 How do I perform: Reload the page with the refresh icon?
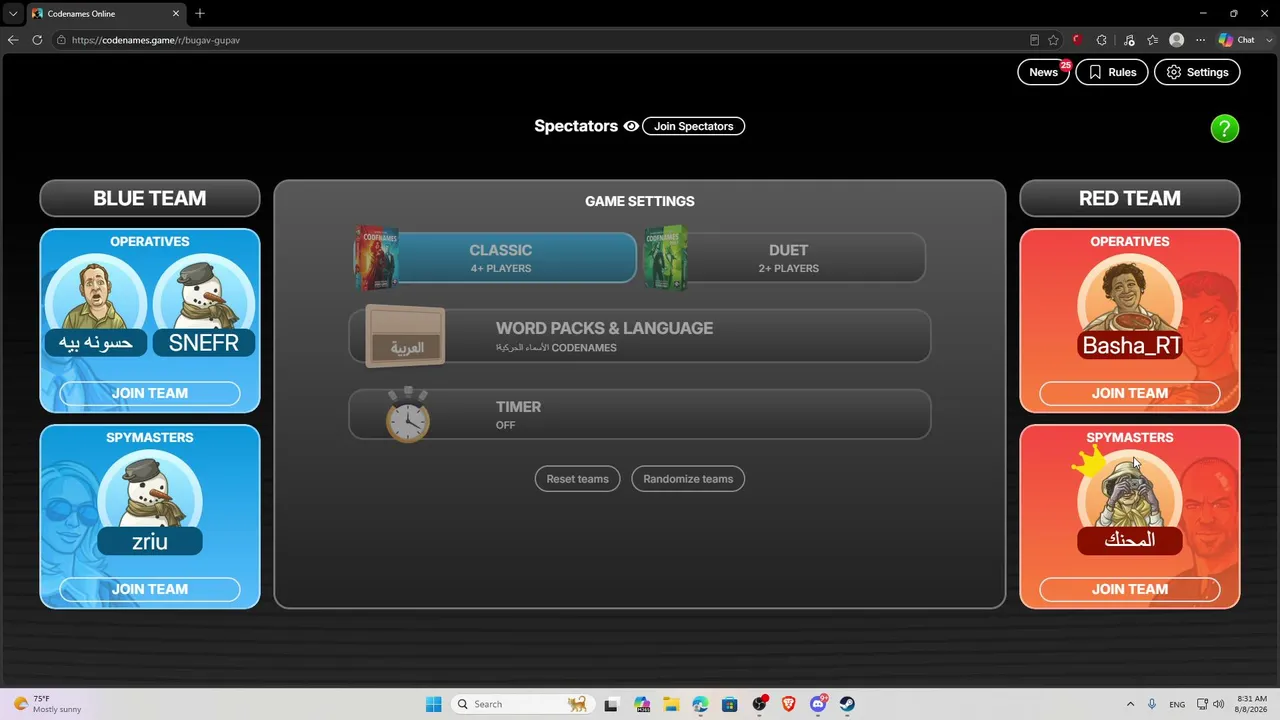tap(37, 40)
